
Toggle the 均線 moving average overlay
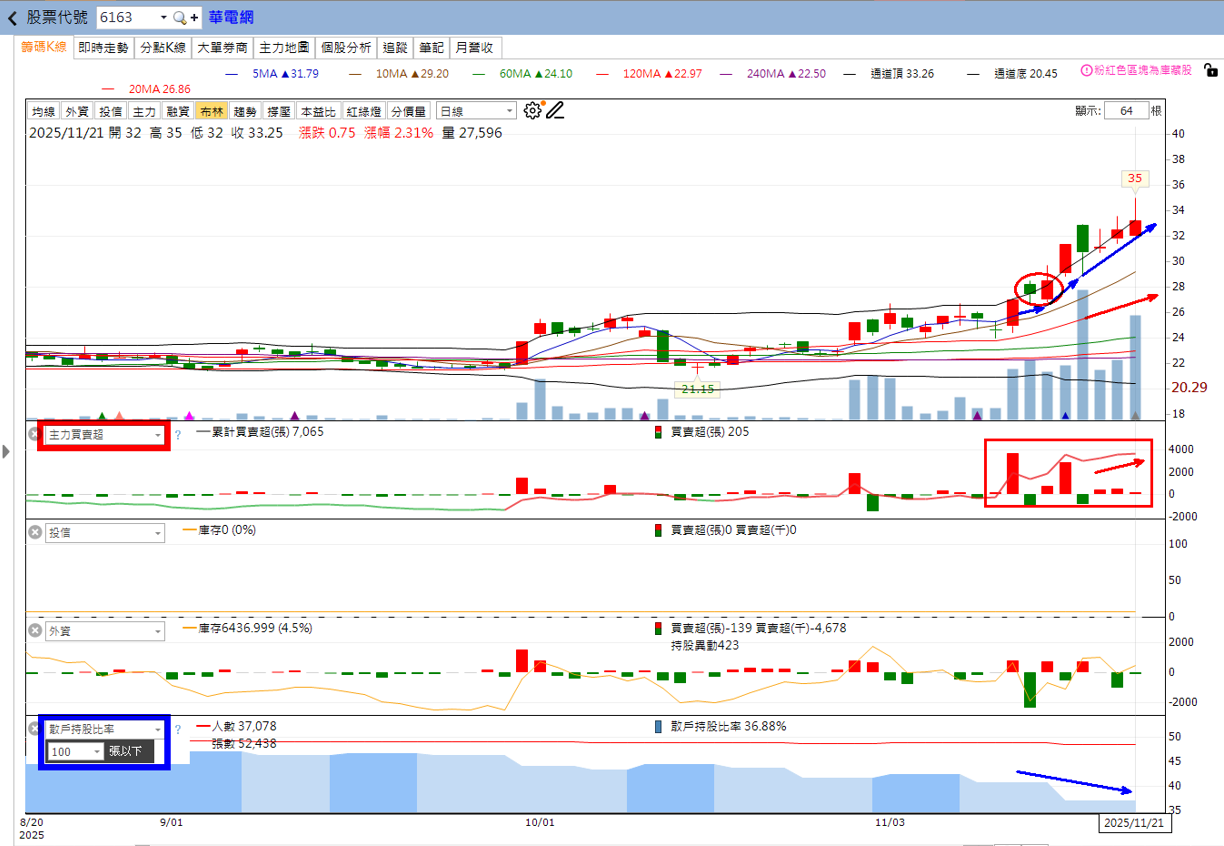point(43,112)
